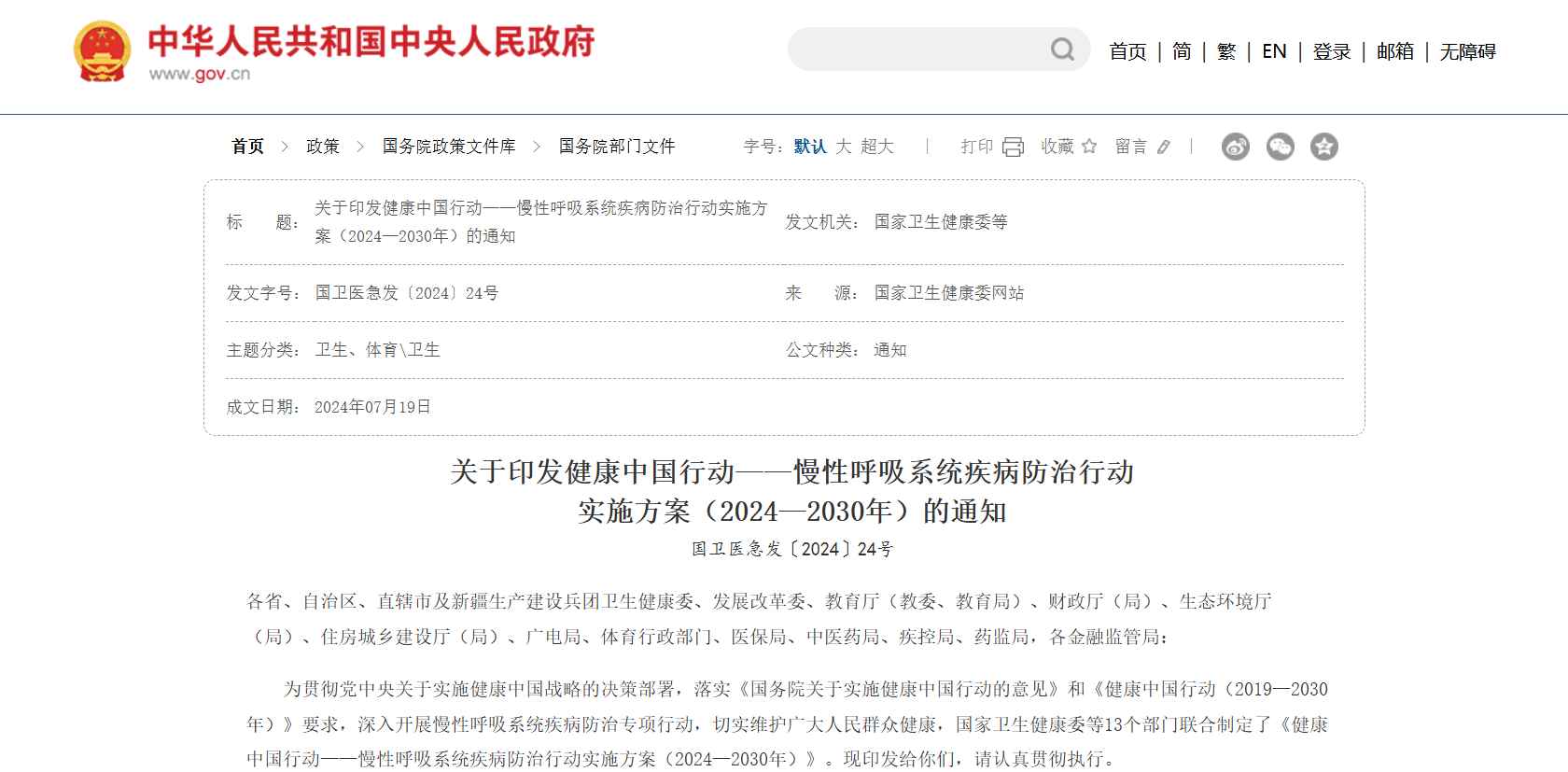Open 邮箱 mailbox link
This screenshot has width=1568, height=772.
(x=1395, y=51)
